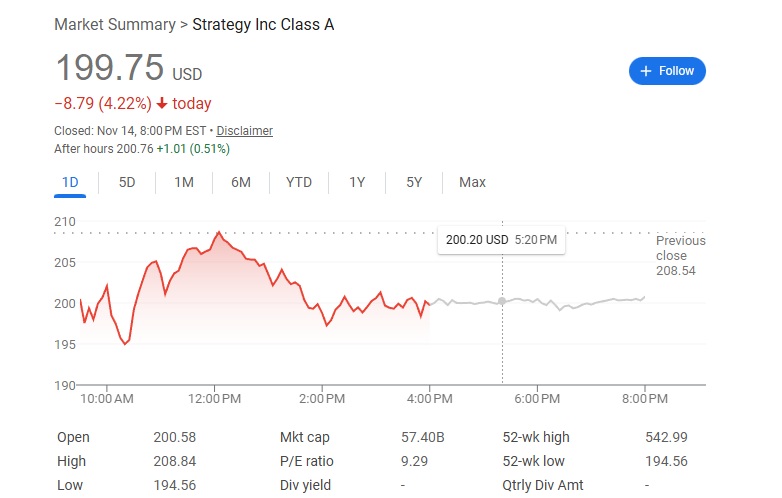
Task: Click the 199.75 USD stock price
Action: pos(129,68)
